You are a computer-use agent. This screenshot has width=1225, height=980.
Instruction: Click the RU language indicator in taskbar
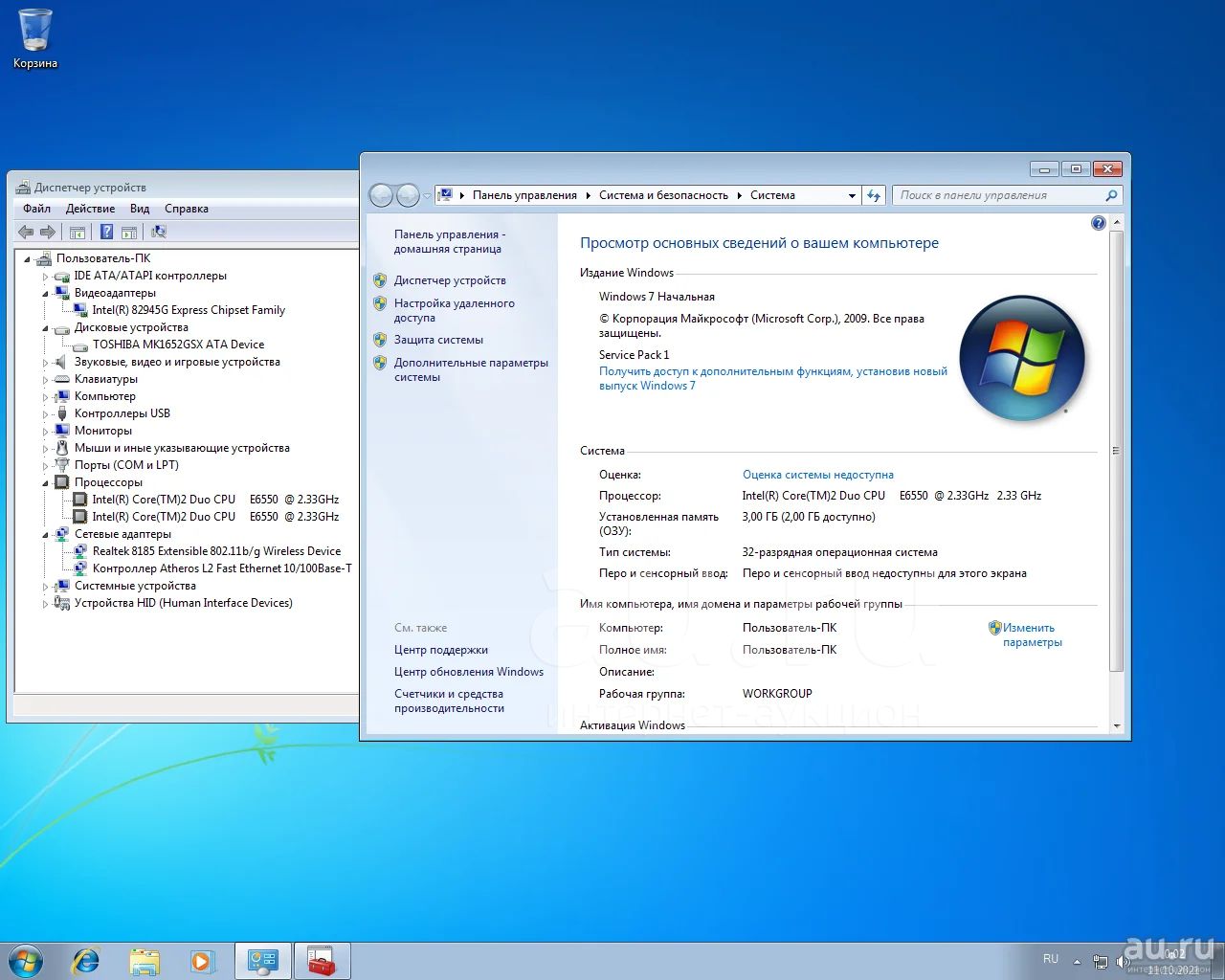coord(1051,959)
